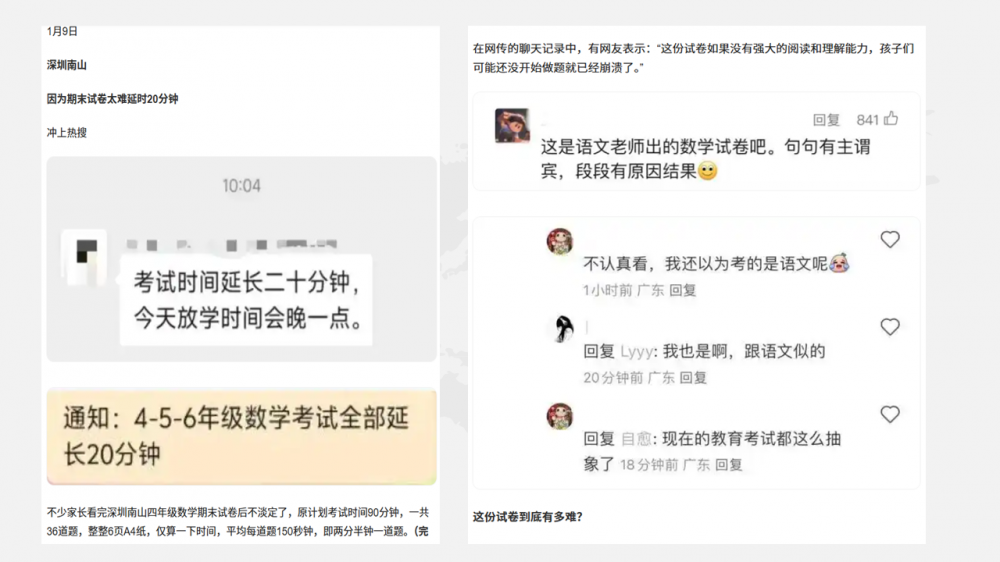Click the heading '这份试卷到底有多难?'
The height and width of the screenshot is (562, 1000).
pyautogui.click(x=527, y=517)
